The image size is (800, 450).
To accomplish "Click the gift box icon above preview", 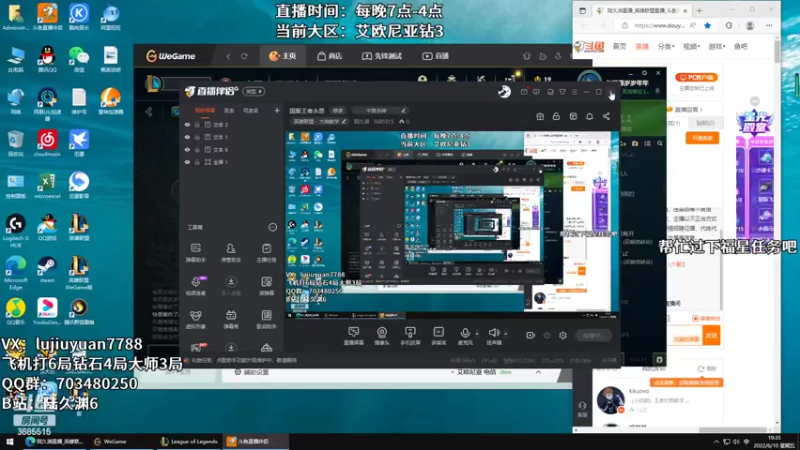I will coord(540,116).
